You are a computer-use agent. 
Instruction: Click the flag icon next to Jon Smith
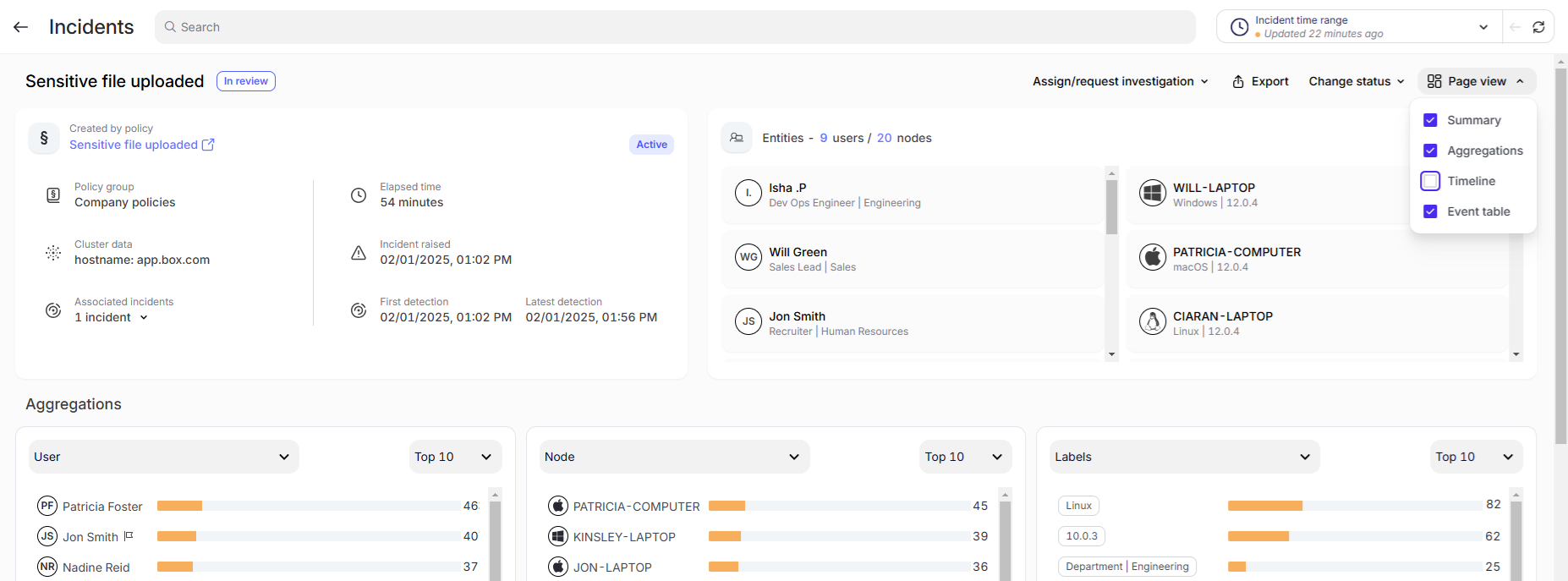(x=129, y=536)
